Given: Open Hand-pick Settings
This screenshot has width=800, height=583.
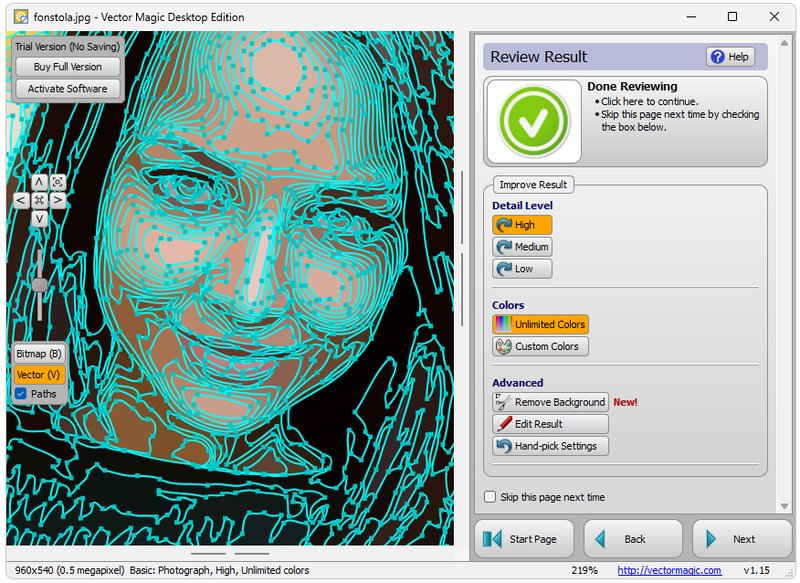Looking at the screenshot, I should pos(551,446).
